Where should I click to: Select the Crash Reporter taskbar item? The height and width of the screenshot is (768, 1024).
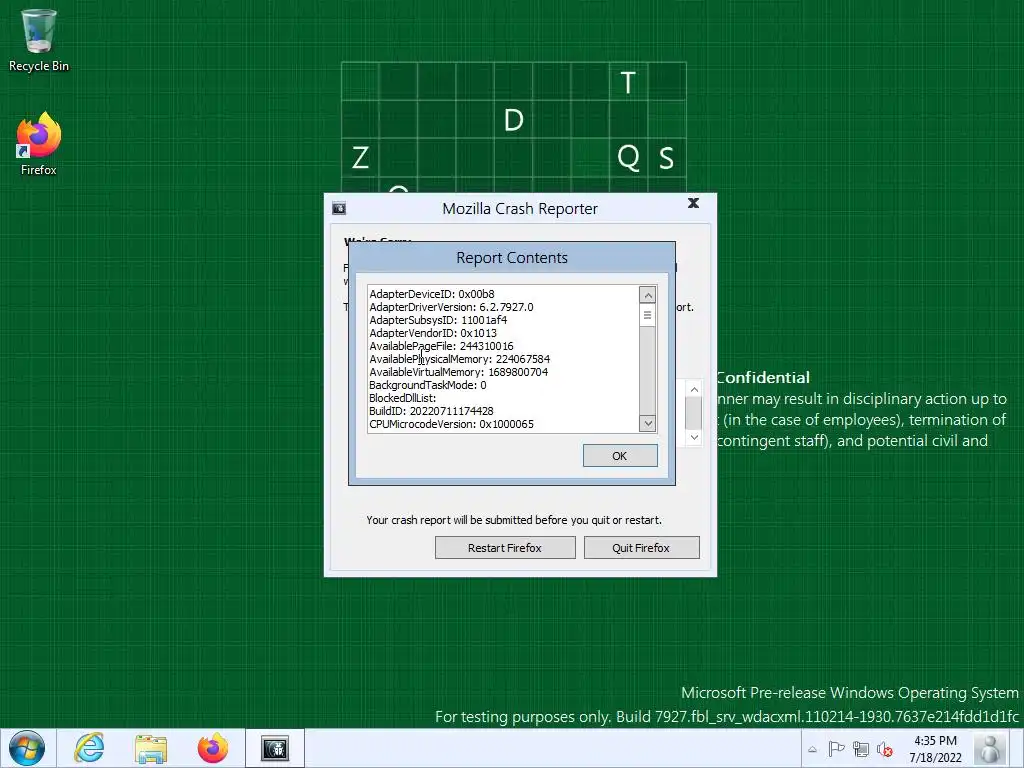tap(275, 748)
